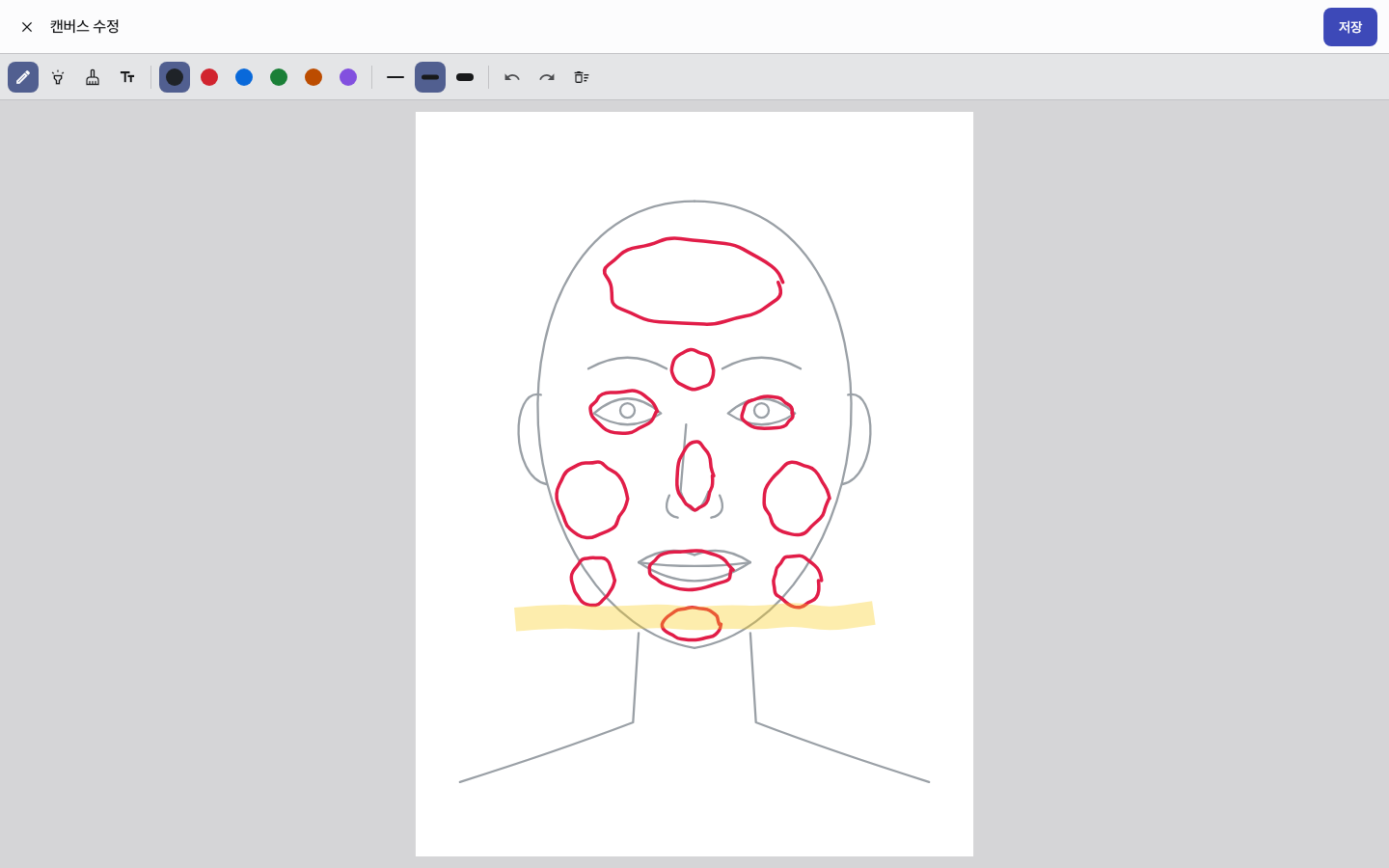Screen dimensions: 1389x868
Task: Choose the purple color swatch
Action: point(348,77)
